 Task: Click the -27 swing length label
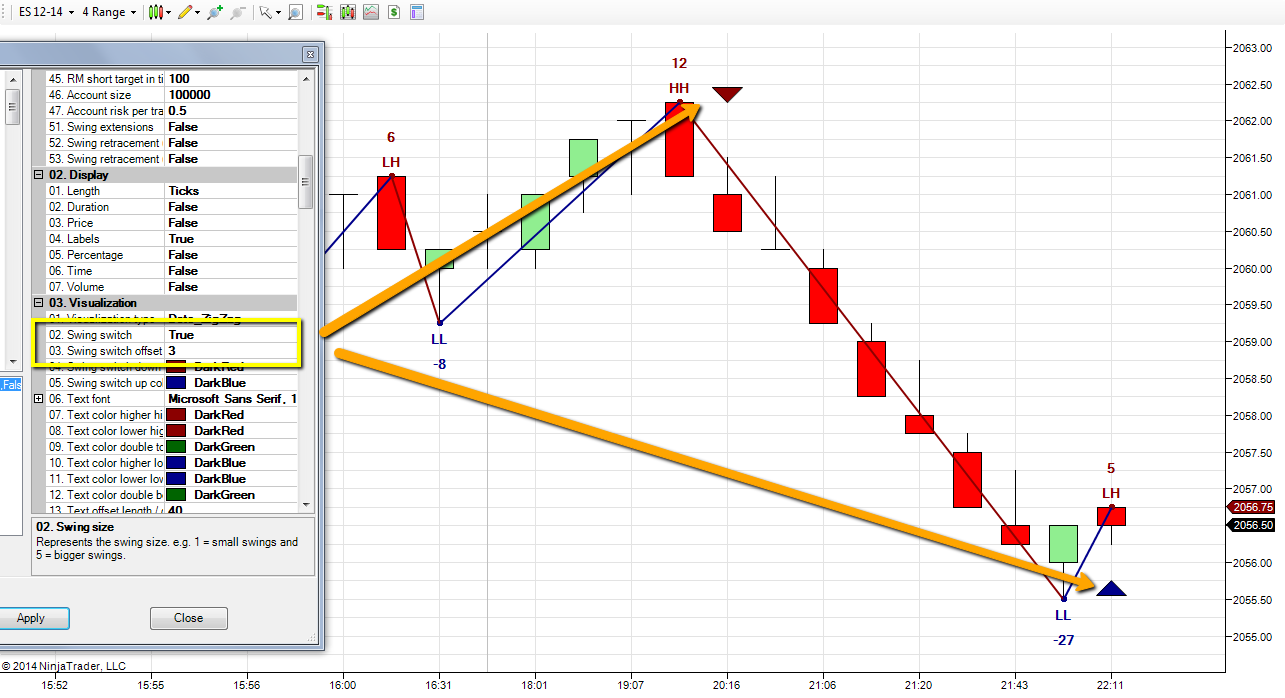1063,640
